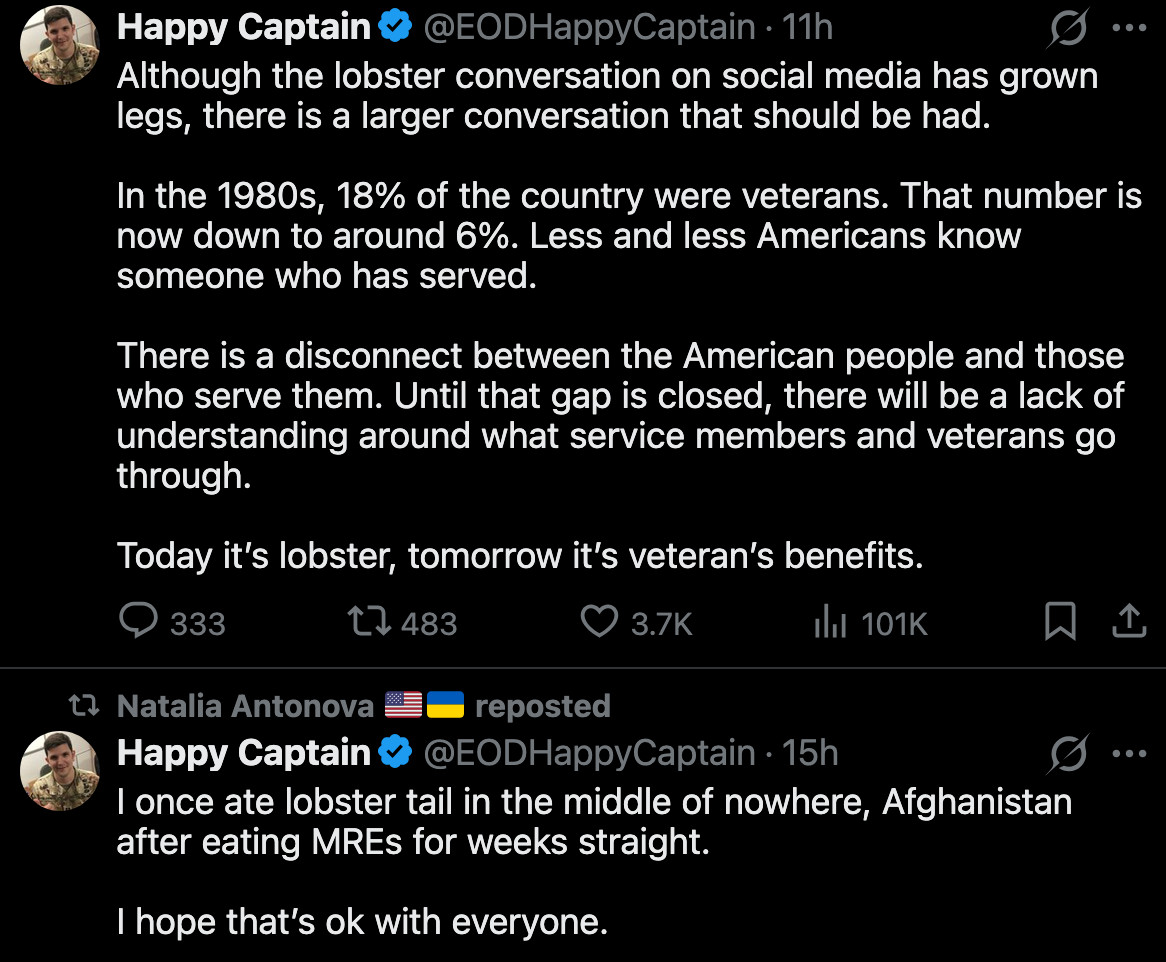Viewport: 1166px width, 962px height.
Task: Open Happy Captain profile name in first tweet
Action: pyautogui.click(x=243, y=28)
